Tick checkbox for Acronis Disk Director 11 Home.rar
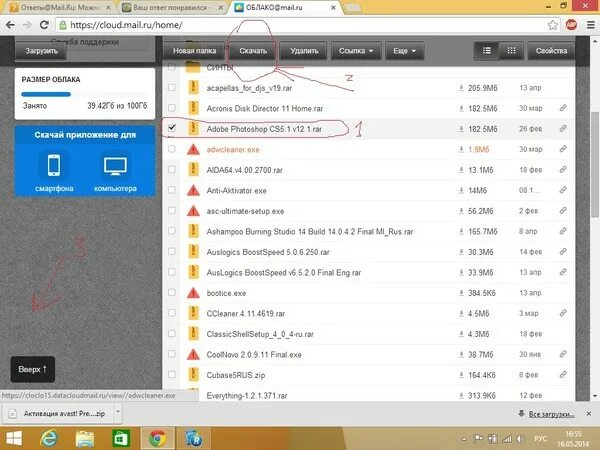Image resolution: width=600 pixels, height=450 pixels. tap(172, 108)
